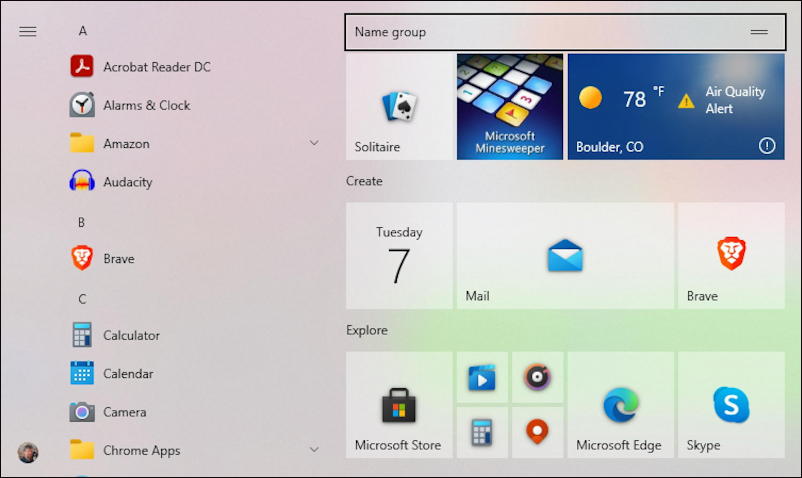The width and height of the screenshot is (802, 478).
Task: Click the Acrobat Reader DC icon
Action: 82,66
